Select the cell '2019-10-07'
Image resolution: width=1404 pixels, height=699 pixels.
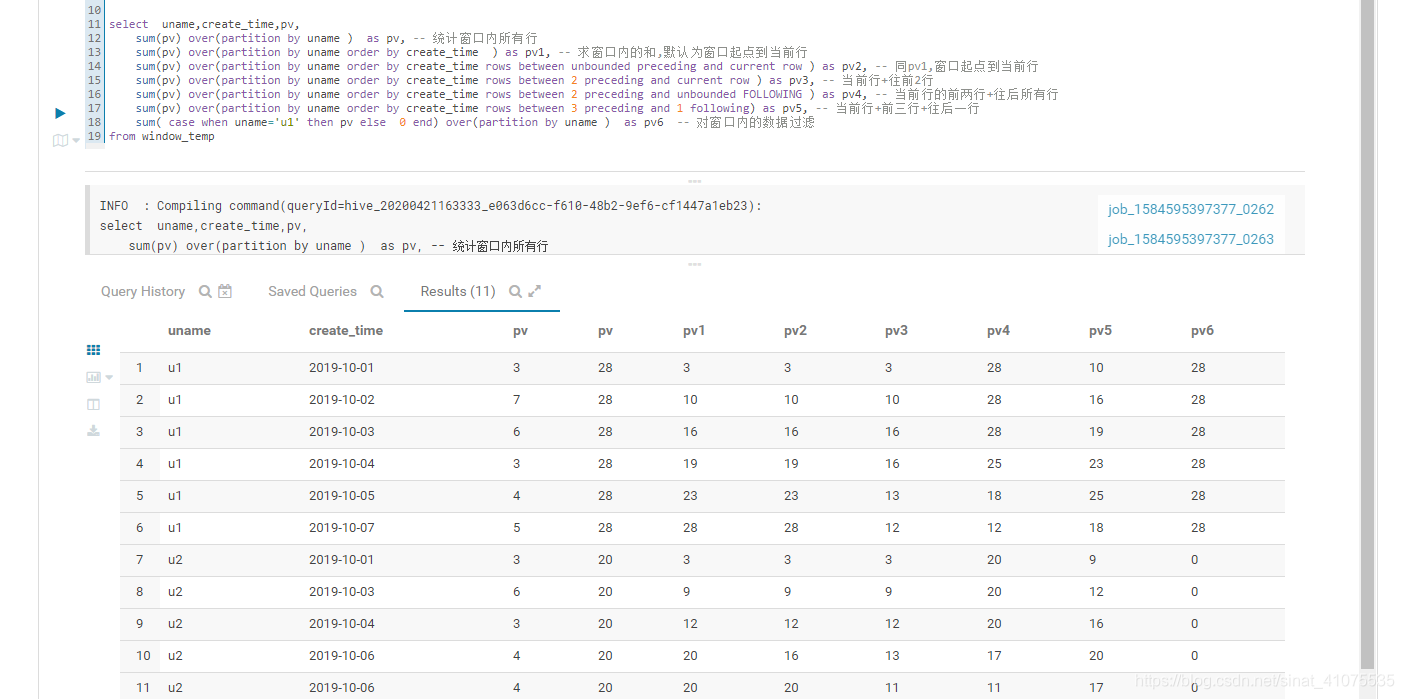[341, 527]
